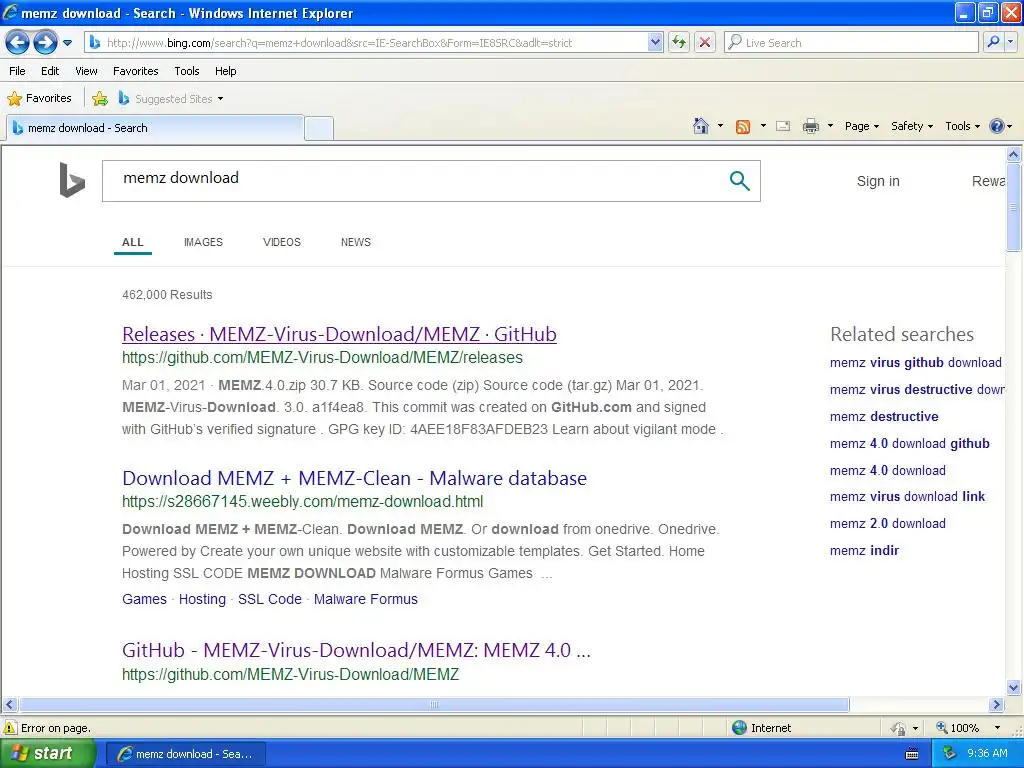Go forward with the IE Forward arrow
Viewport: 1024px width, 768px height.
point(45,43)
